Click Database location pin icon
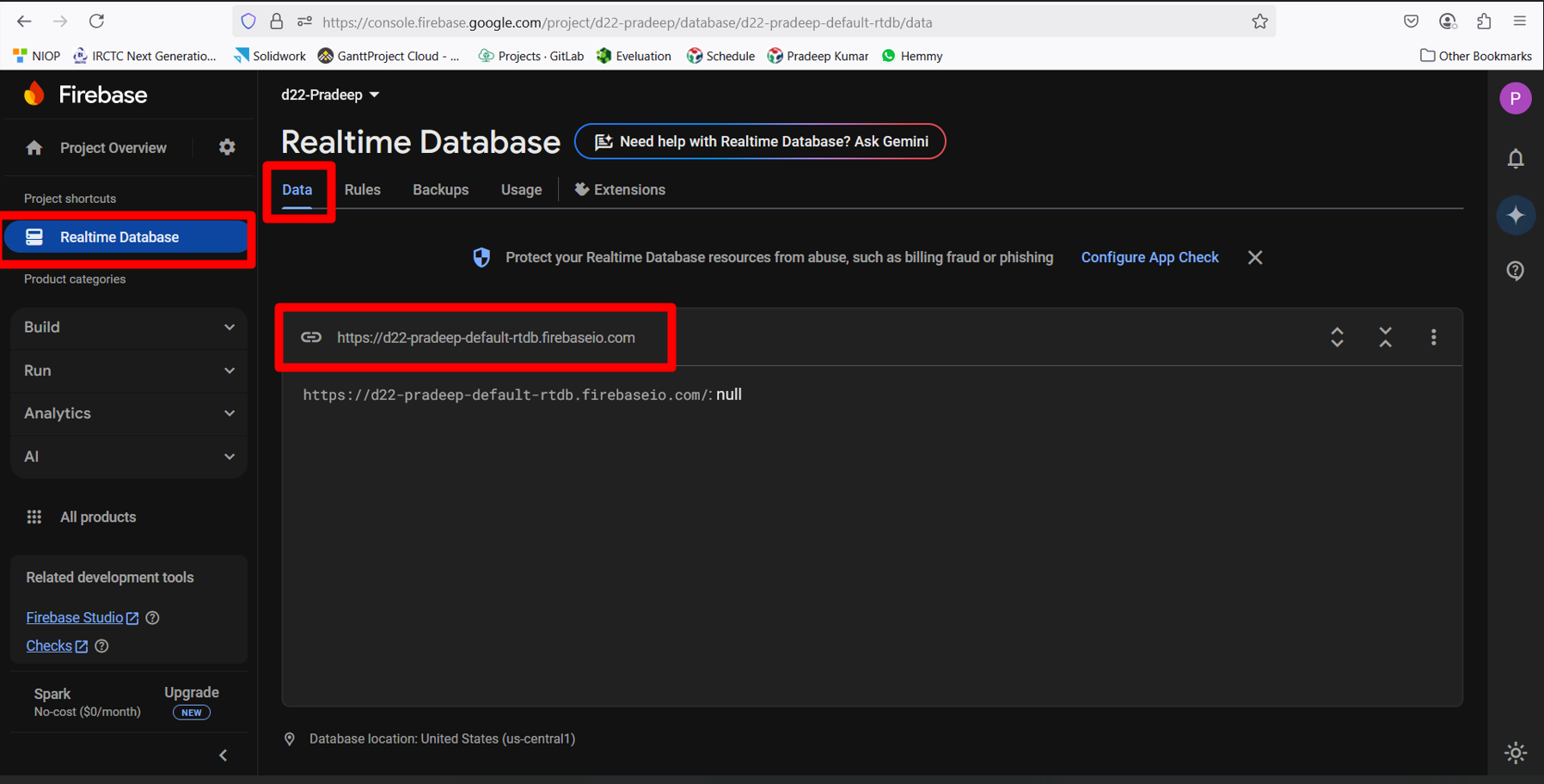 point(290,739)
